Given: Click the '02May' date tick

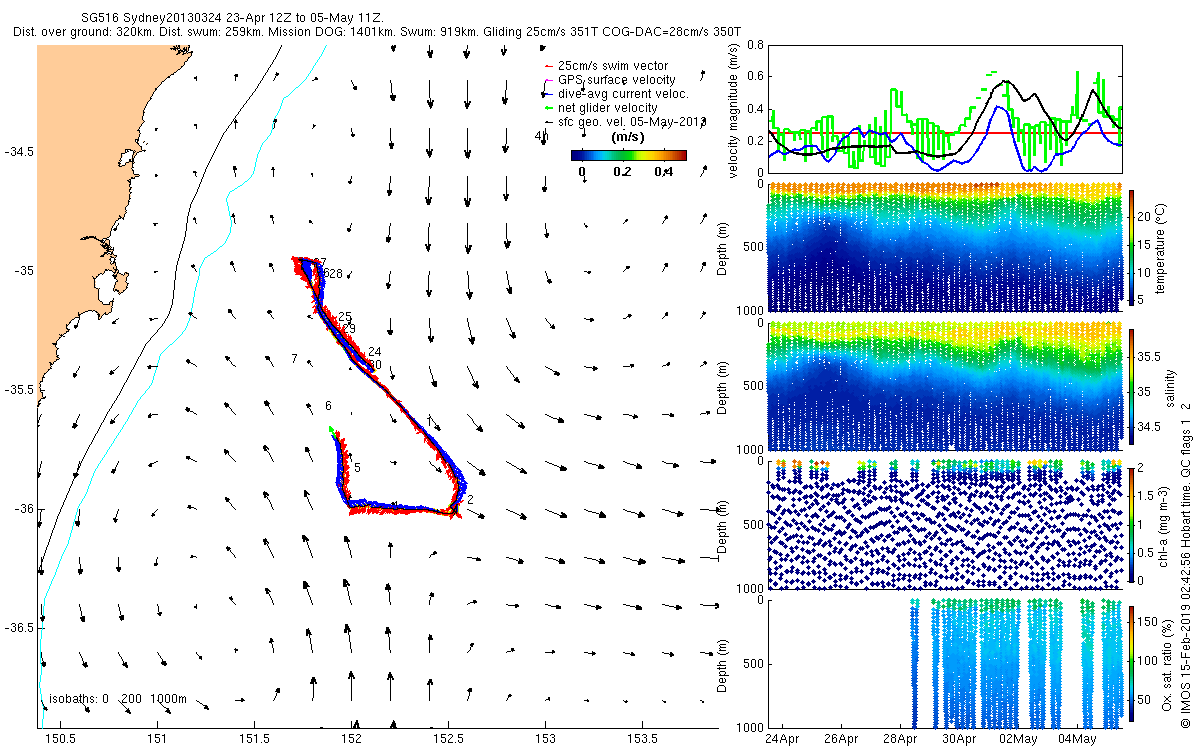Looking at the screenshot, I should pyautogui.click(x=1018, y=739).
